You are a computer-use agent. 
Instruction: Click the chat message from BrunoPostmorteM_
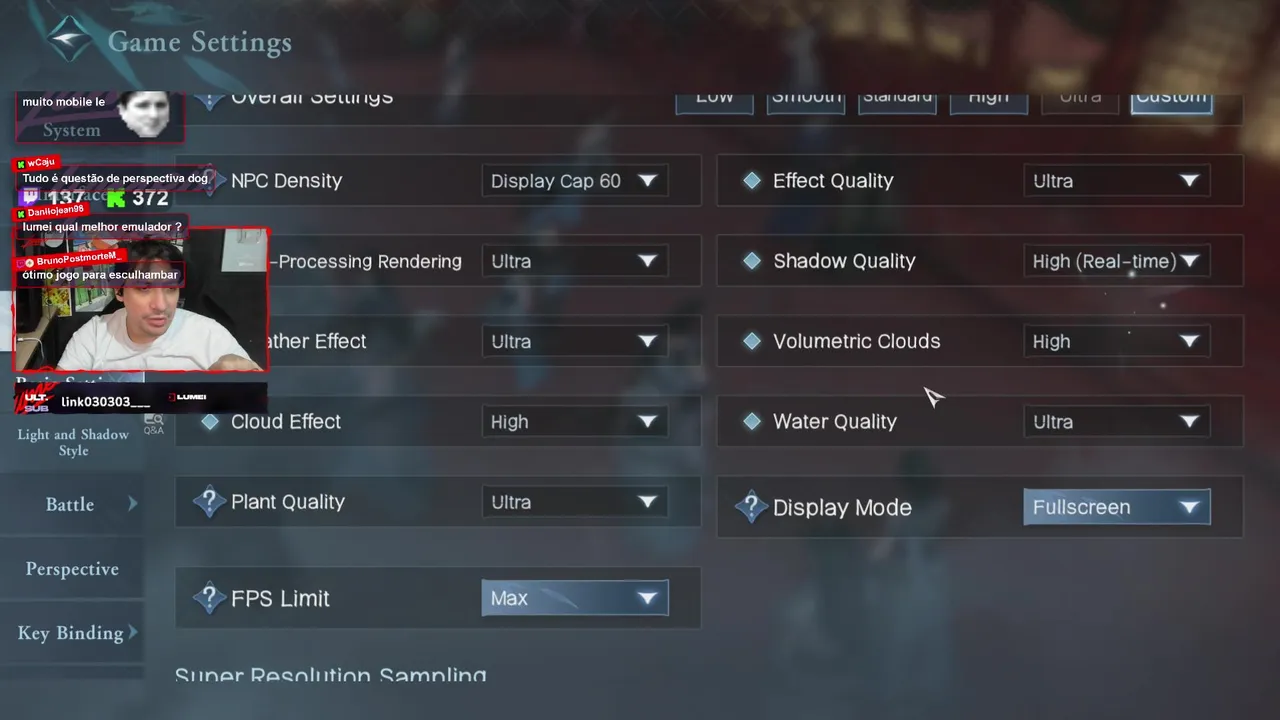[100, 274]
